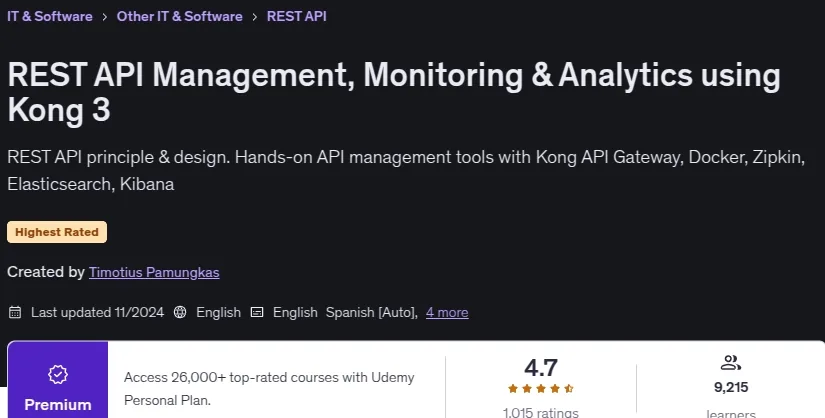Click the globe language icon
The image size is (825, 418).
(x=180, y=313)
